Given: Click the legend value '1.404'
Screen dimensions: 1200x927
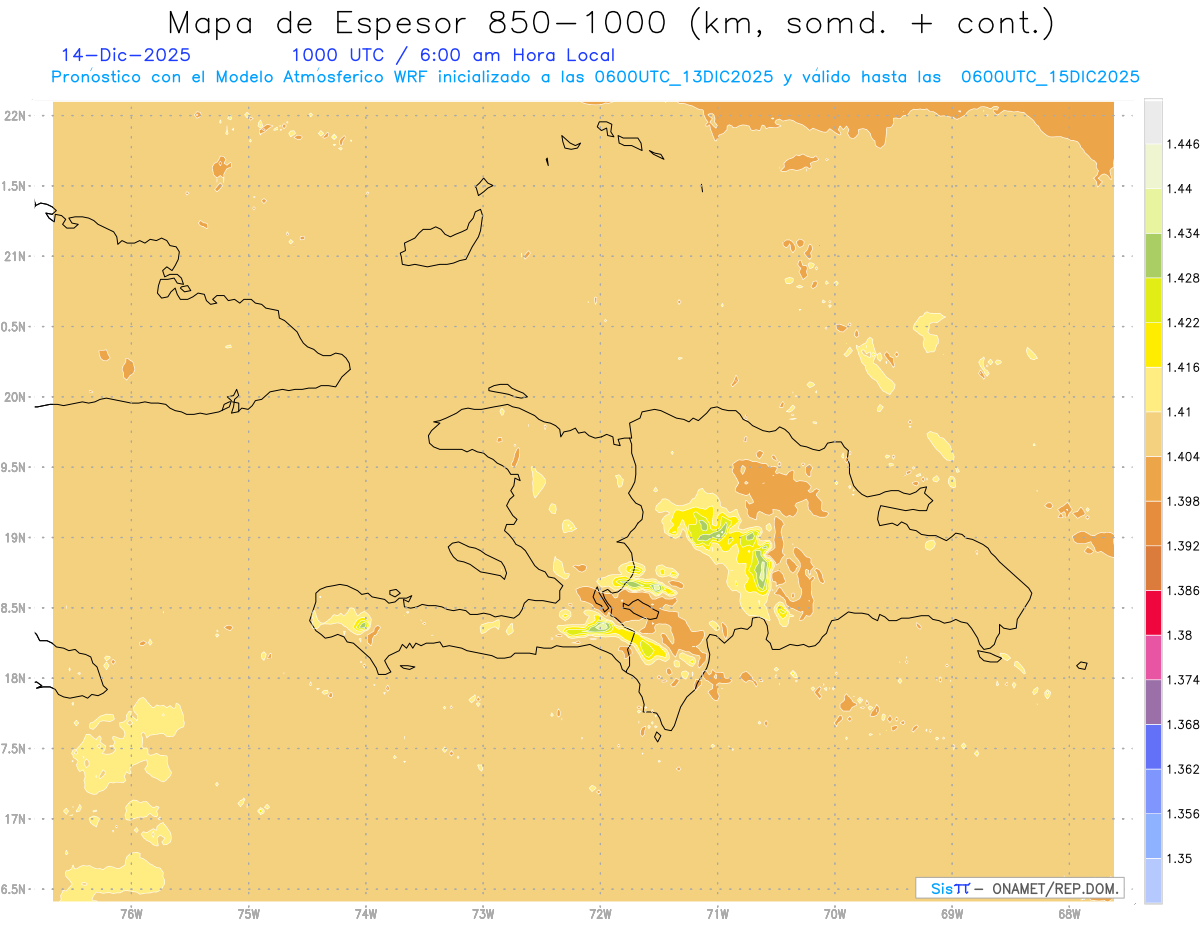Looking at the screenshot, I should 1183,456.
